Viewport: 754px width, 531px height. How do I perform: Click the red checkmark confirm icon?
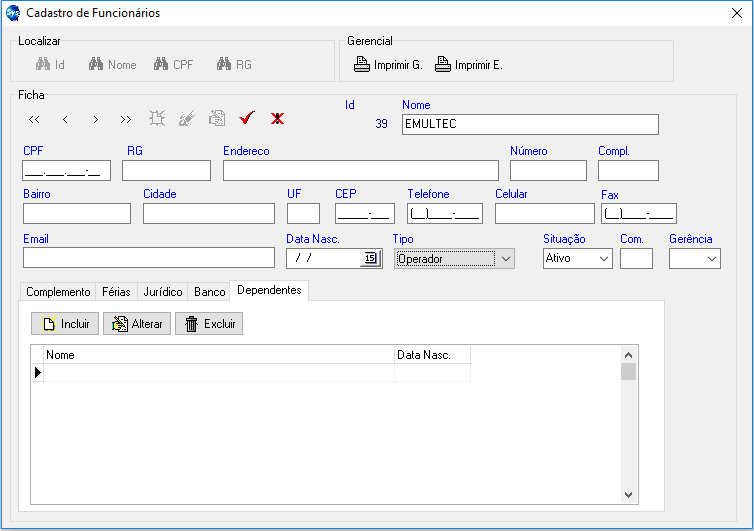[247, 119]
